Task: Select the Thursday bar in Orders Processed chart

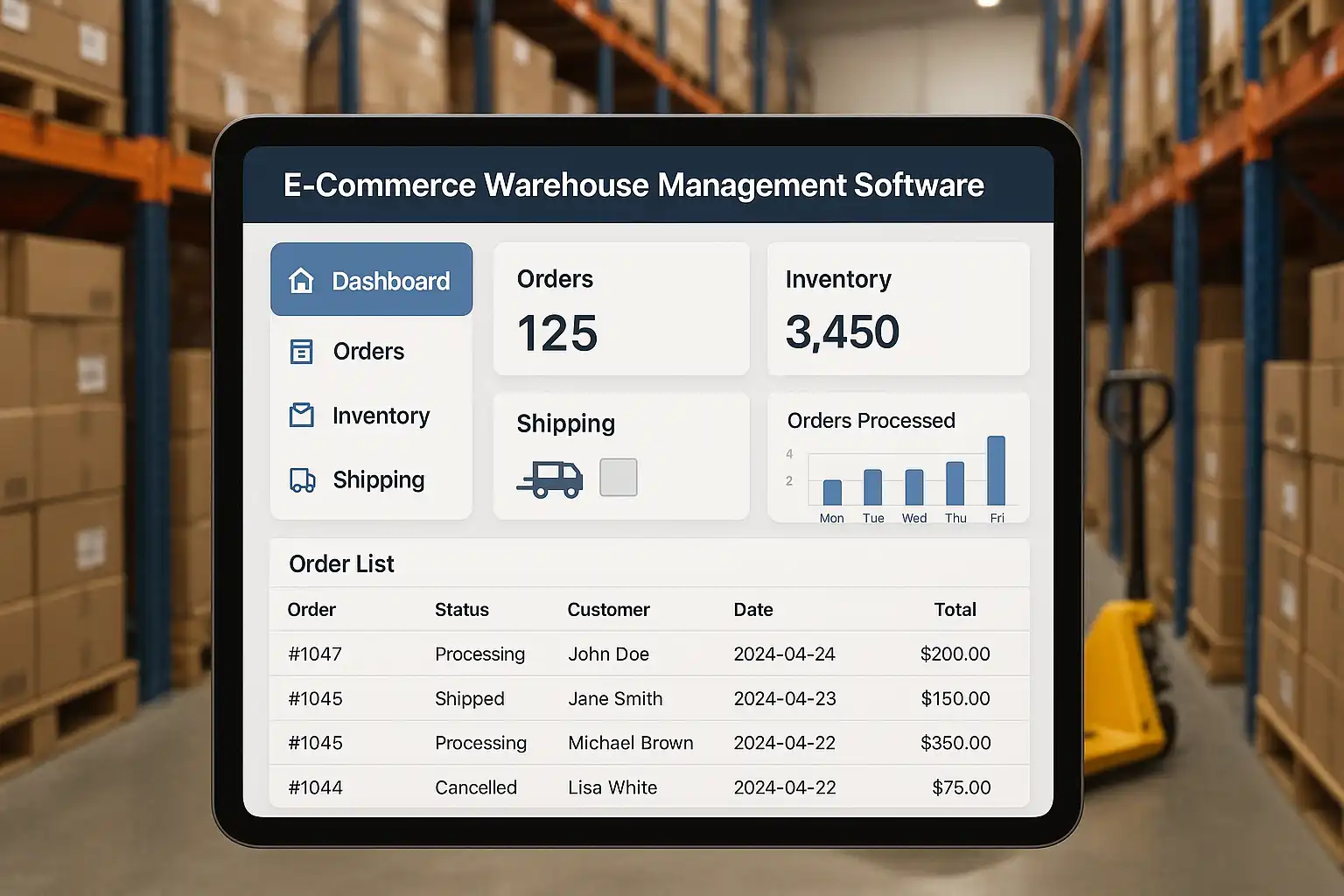Action: point(955,484)
